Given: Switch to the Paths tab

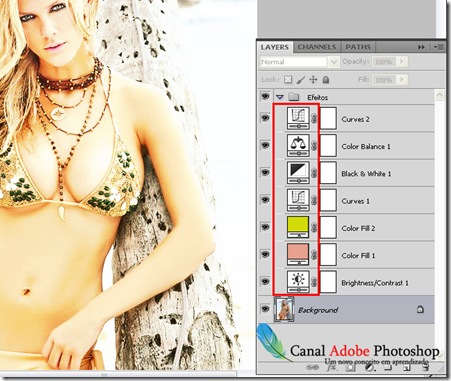Looking at the screenshot, I should click(358, 47).
